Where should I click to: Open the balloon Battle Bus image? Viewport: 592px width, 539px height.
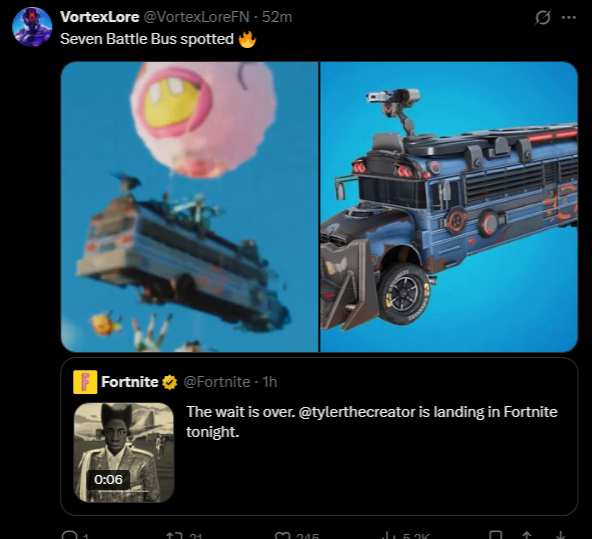(190, 207)
